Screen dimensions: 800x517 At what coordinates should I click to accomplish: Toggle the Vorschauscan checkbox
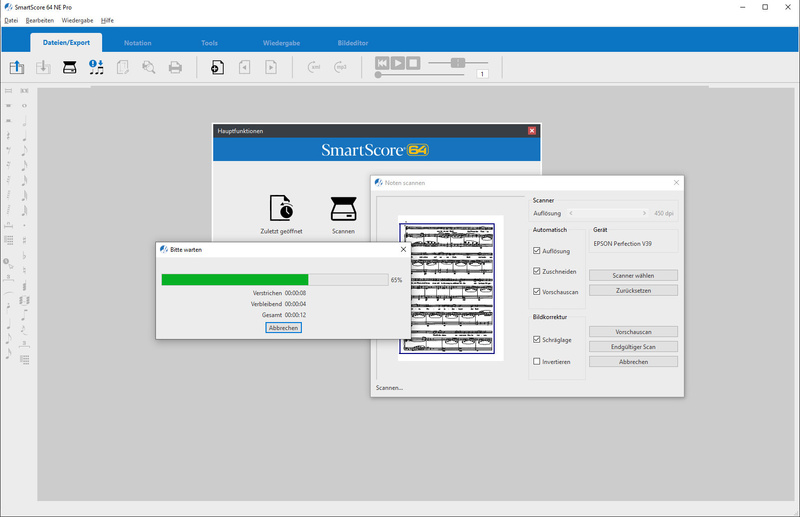coord(536,291)
